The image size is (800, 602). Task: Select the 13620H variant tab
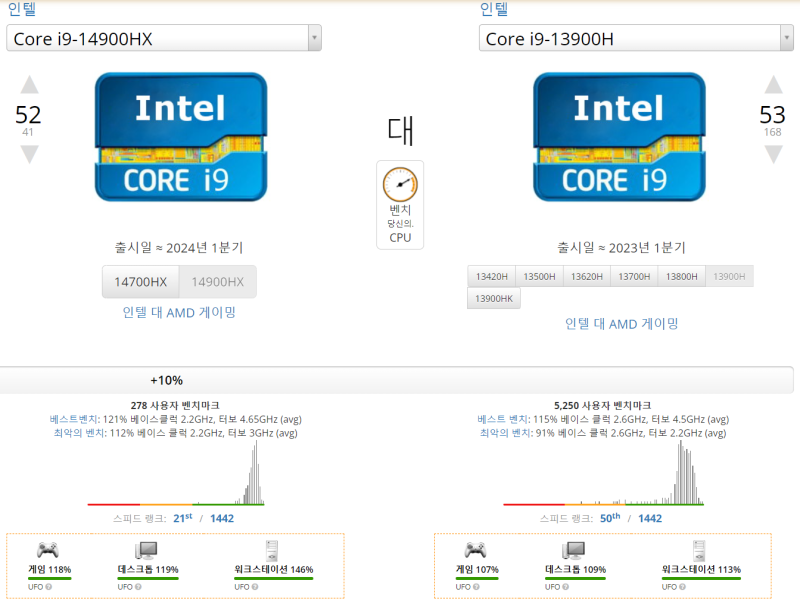coord(587,277)
